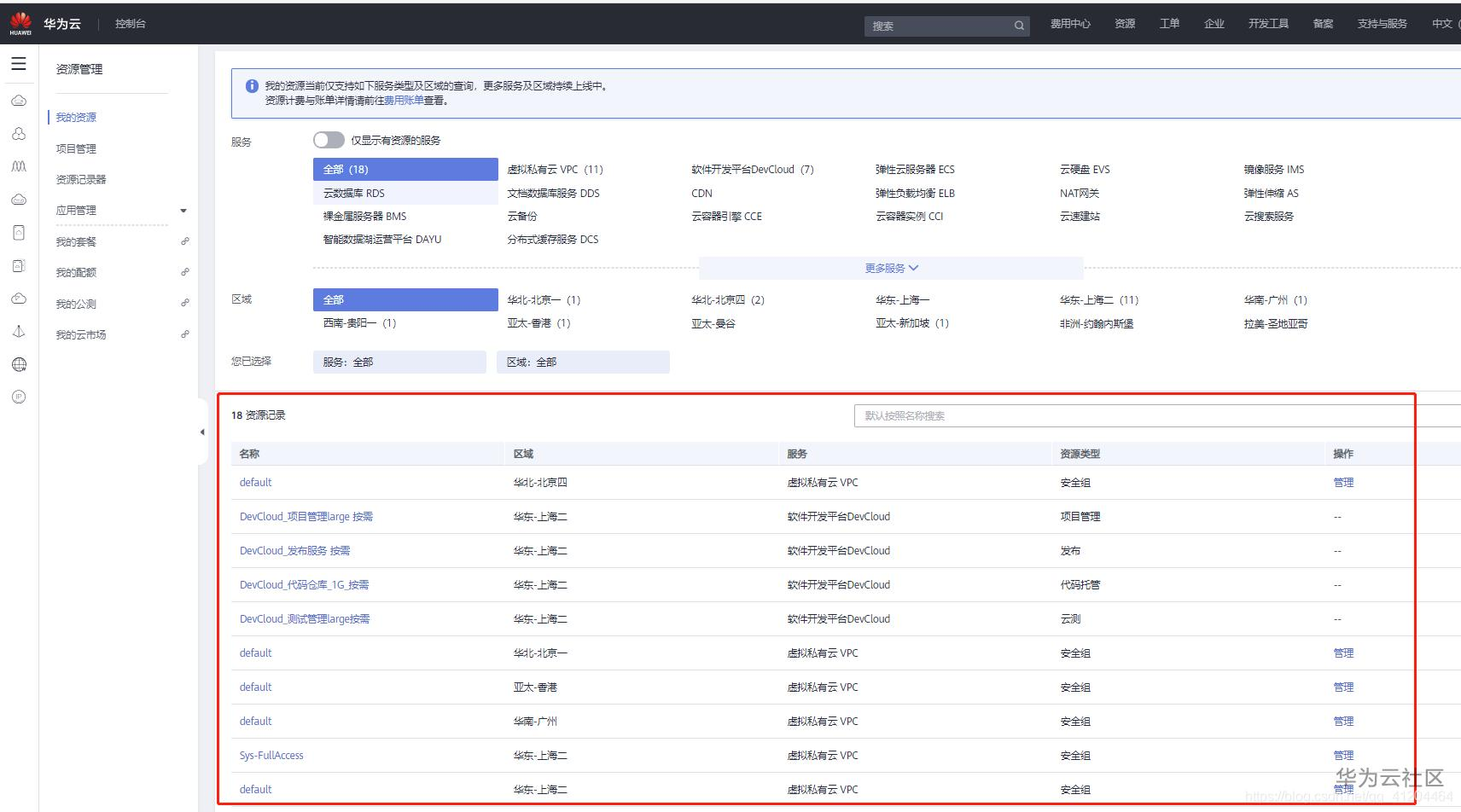
Task: Open the 费用账单 link in the notice
Action: 404,100
